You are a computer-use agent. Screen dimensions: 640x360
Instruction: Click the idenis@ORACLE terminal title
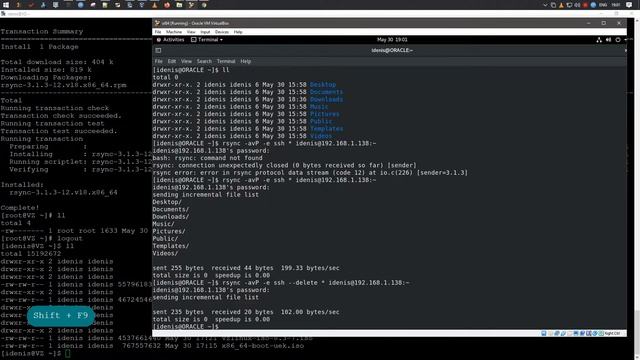392,50
